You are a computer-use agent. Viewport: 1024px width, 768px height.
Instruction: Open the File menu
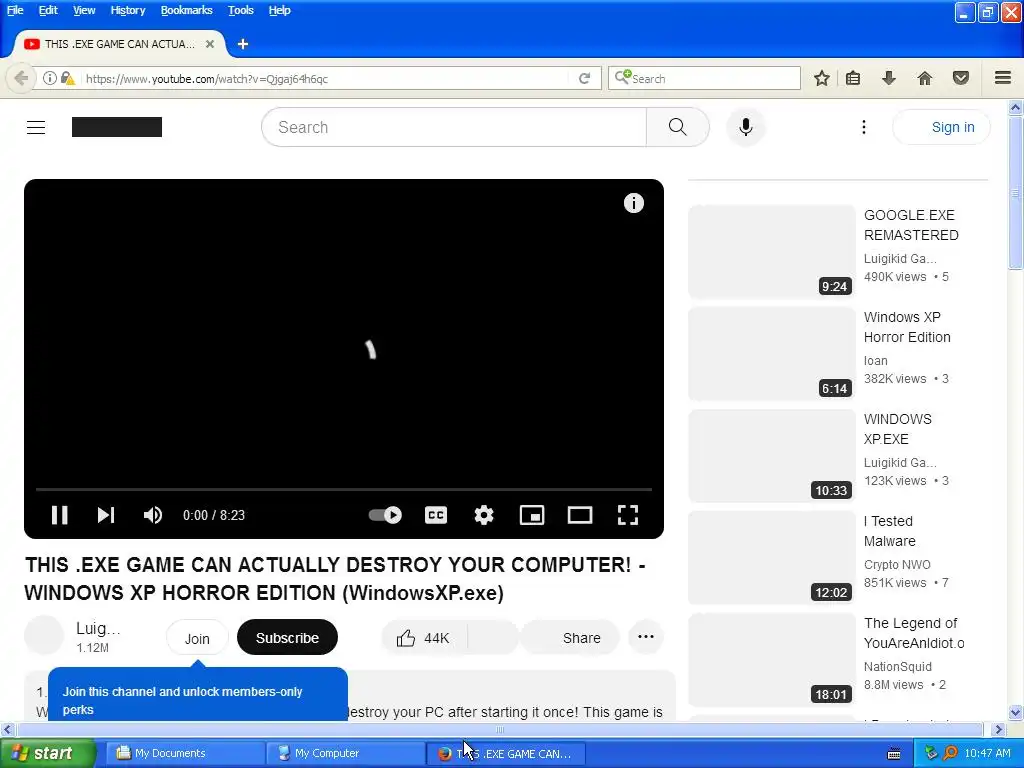click(x=15, y=10)
